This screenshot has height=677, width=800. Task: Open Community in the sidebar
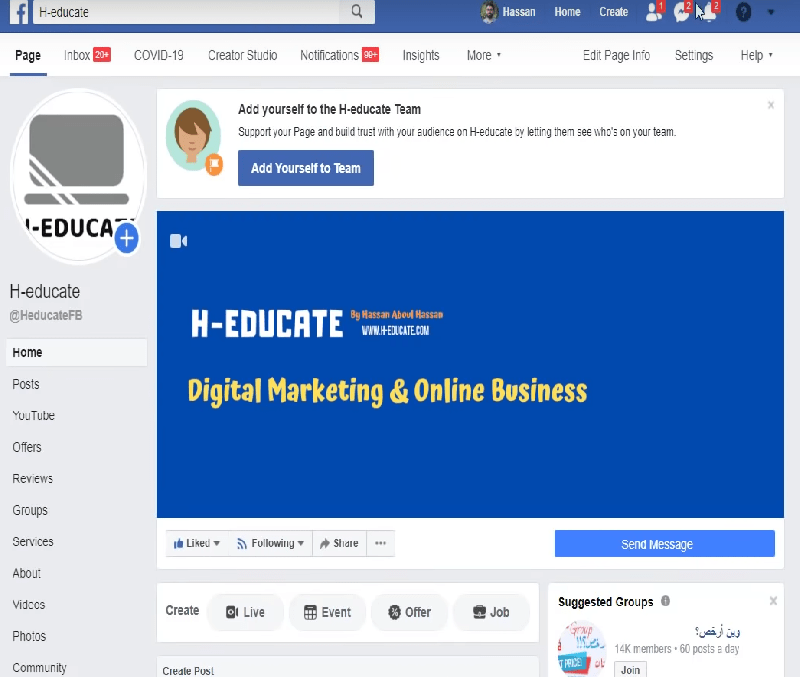(39, 668)
